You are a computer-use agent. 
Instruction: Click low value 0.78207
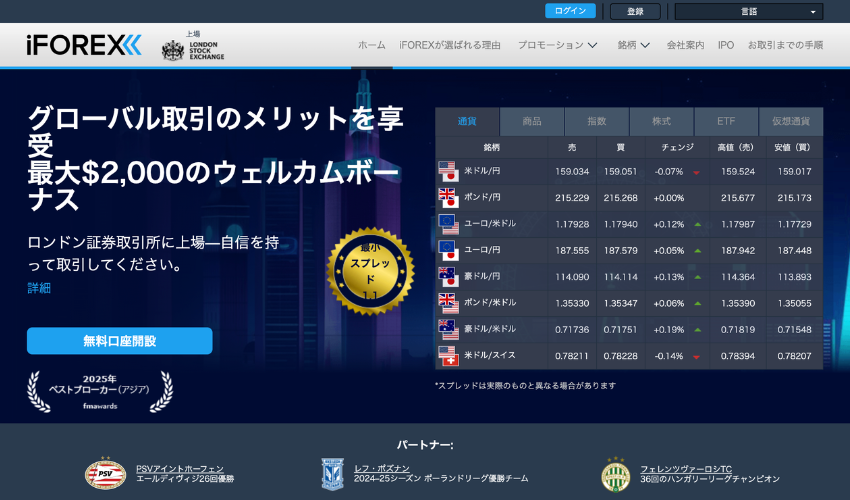point(794,356)
